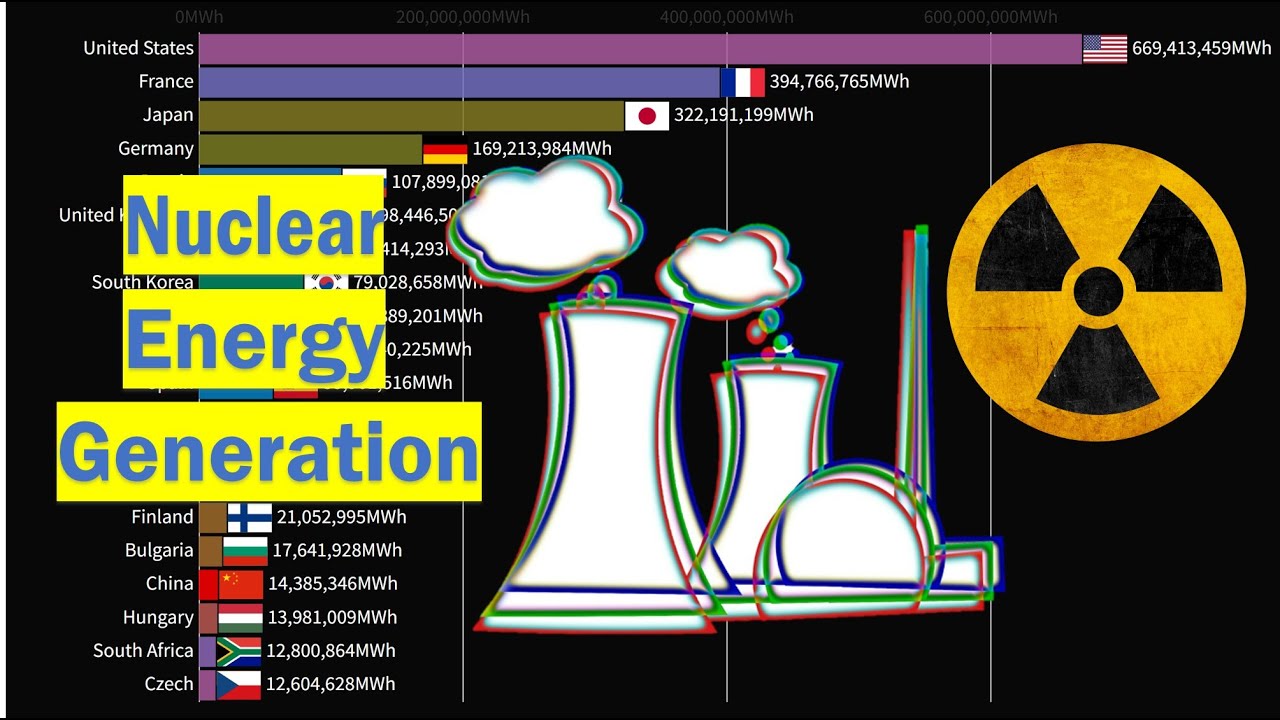The image size is (1280, 720).
Task: Click the value 394,766,765MWh
Action: 839,82
